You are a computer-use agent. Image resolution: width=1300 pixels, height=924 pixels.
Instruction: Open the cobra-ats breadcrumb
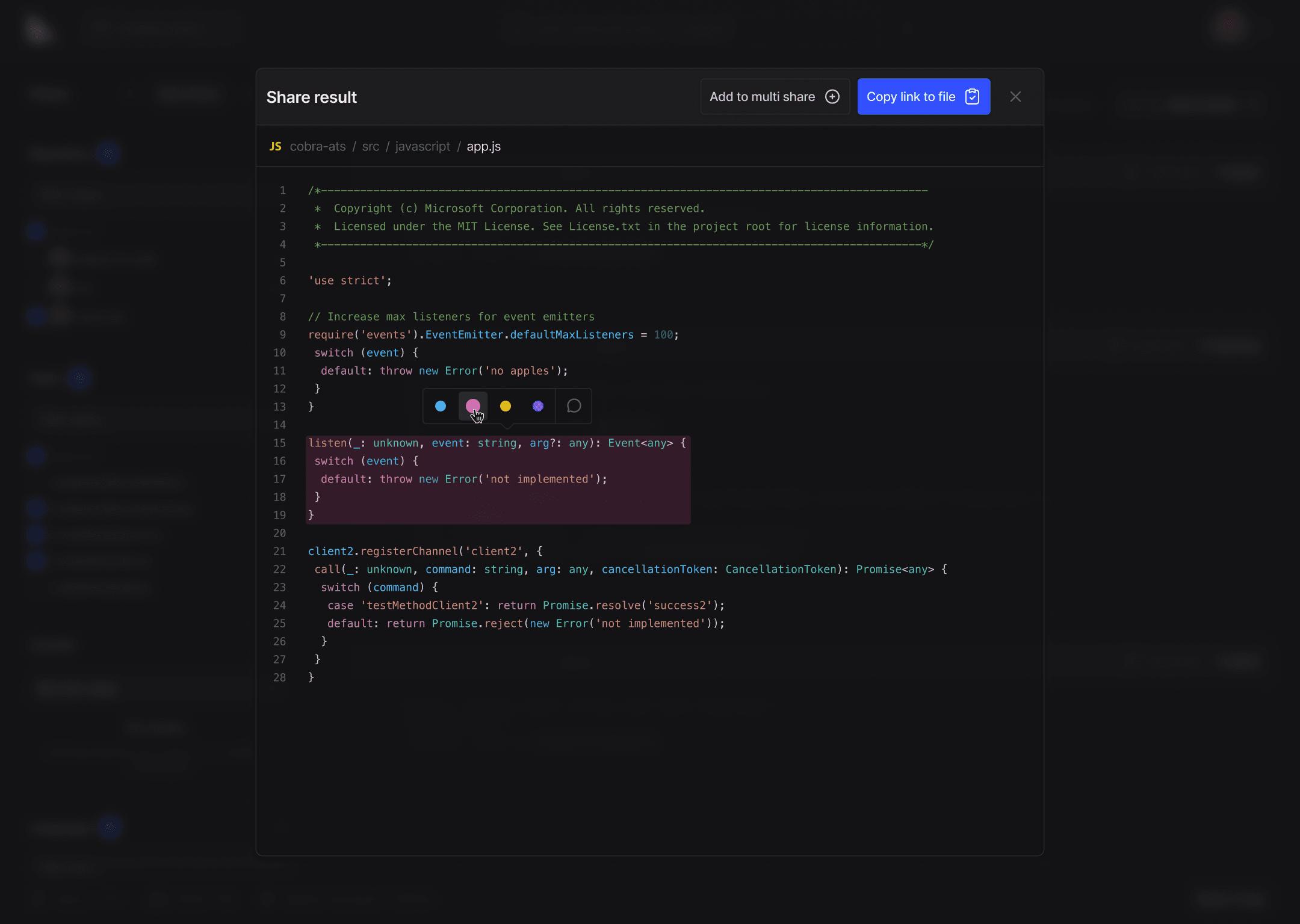pyautogui.click(x=318, y=146)
